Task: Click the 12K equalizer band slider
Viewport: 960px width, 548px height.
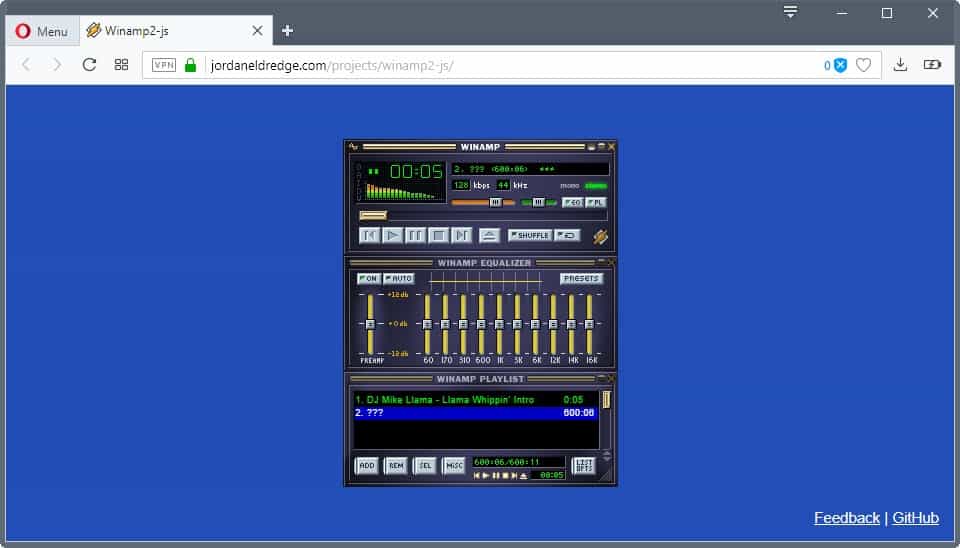Action: [x=553, y=324]
